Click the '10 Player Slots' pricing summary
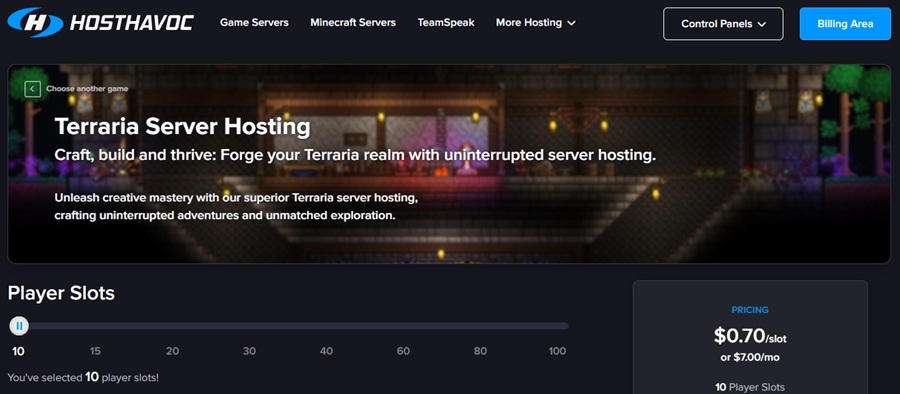Viewport: 900px width, 394px height. 750,387
